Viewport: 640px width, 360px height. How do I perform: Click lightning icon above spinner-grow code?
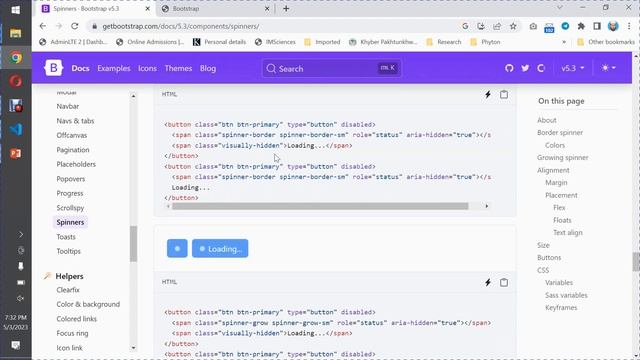click(488, 282)
